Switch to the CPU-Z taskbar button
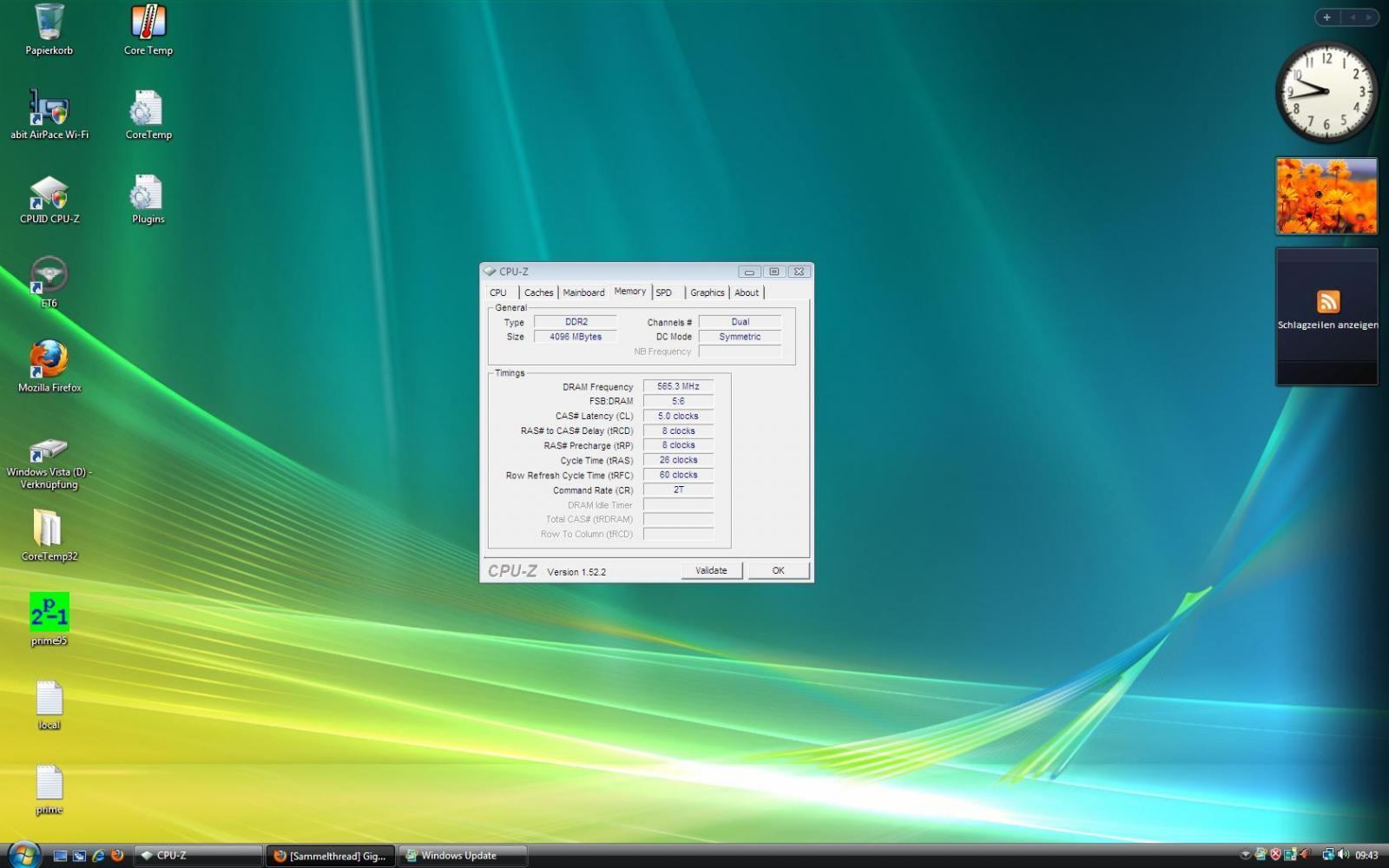 point(198,855)
